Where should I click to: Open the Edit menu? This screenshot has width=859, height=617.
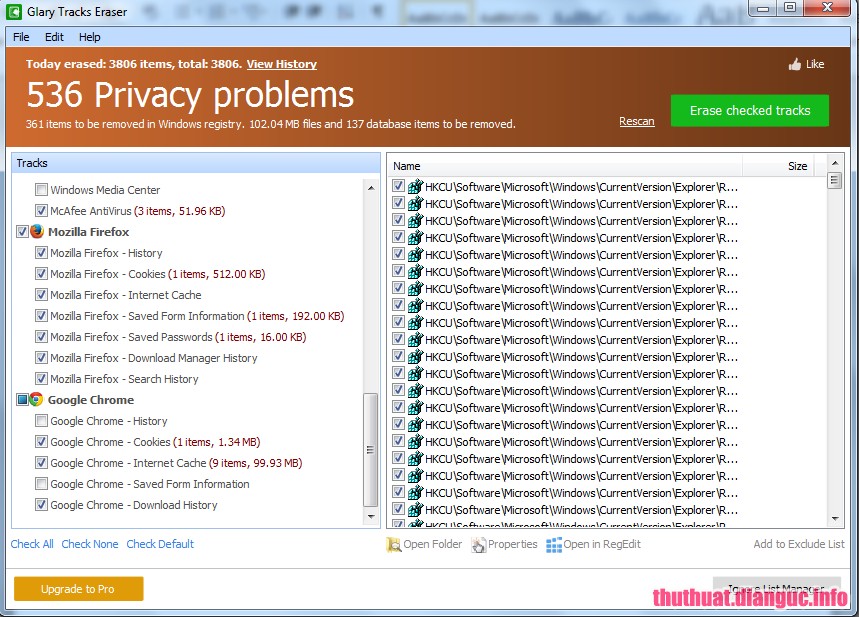54,37
